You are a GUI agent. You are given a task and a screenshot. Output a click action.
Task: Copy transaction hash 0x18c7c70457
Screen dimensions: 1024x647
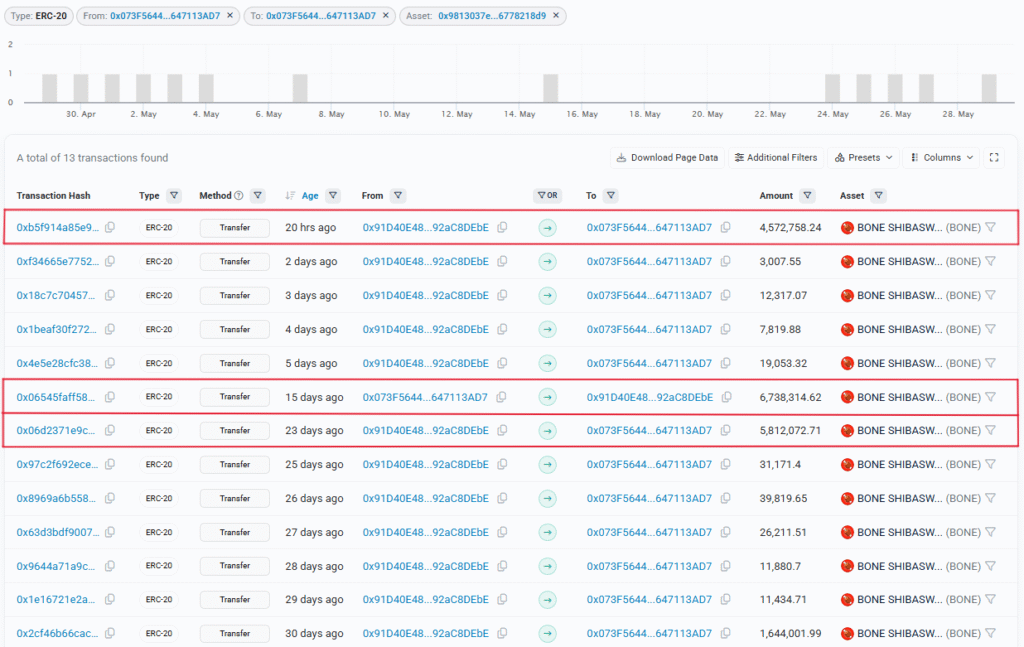pyautogui.click(x=110, y=295)
